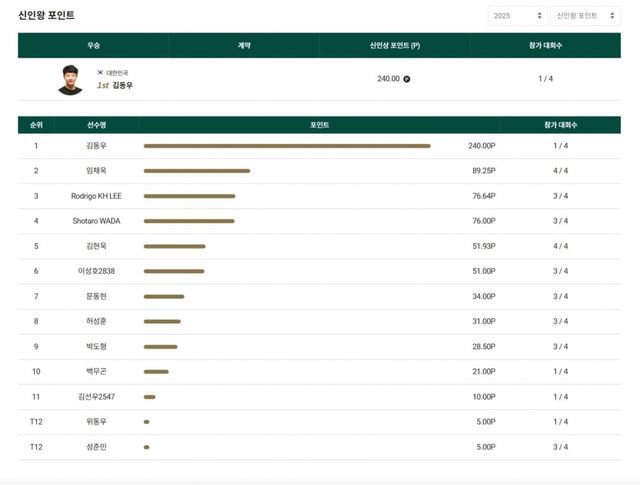
Task: Open the 신인왕 포인트 category dropdown
Action: pyautogui.click(x=583, y=16)
